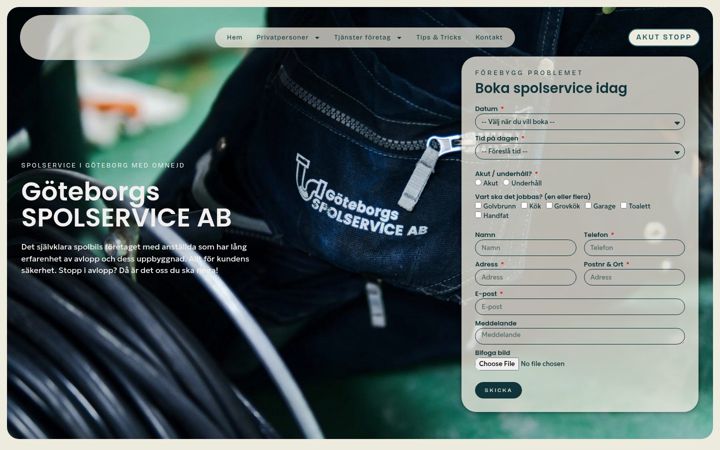Click SPOLSERVICE I GÖTEBORG MED OMNEJD text

(103, 165)
